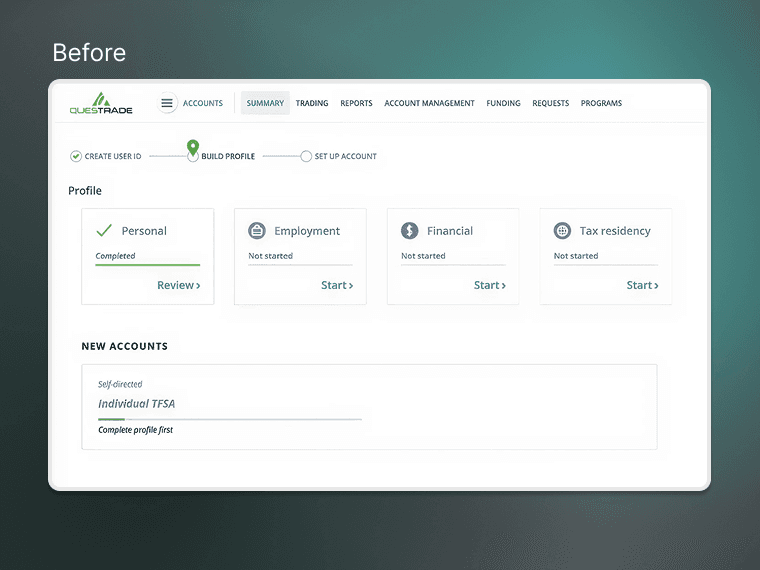Click Start on the Financial card
The width and height of the screenshot is (760, 570).
coord(490,285)
